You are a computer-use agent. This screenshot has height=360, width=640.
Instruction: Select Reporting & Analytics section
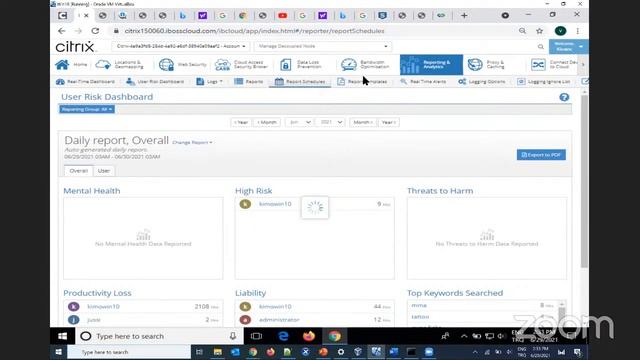click(x=431, y=64)
